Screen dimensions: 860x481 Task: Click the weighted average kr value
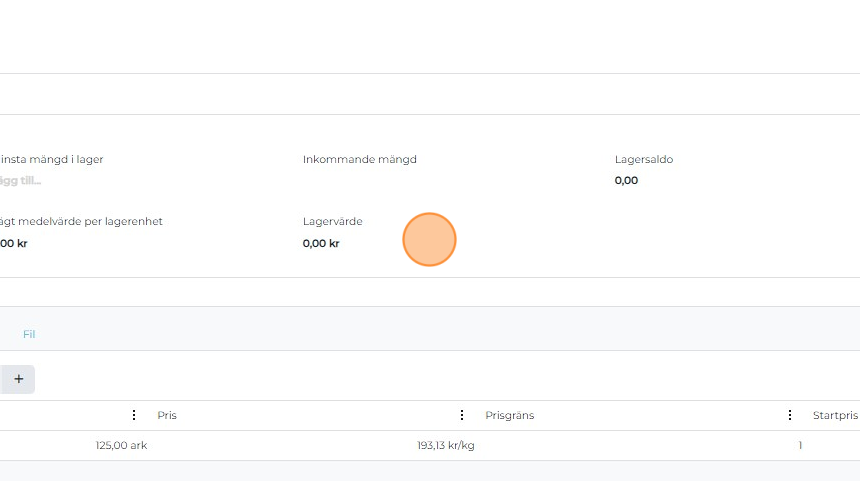(14, 243)
